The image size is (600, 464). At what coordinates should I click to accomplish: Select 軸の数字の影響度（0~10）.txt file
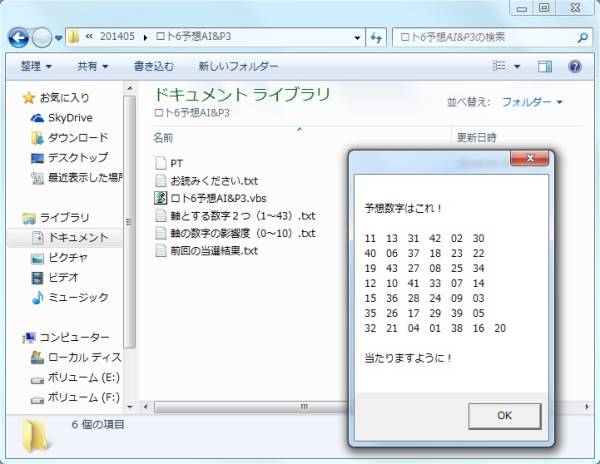point(235,233)
